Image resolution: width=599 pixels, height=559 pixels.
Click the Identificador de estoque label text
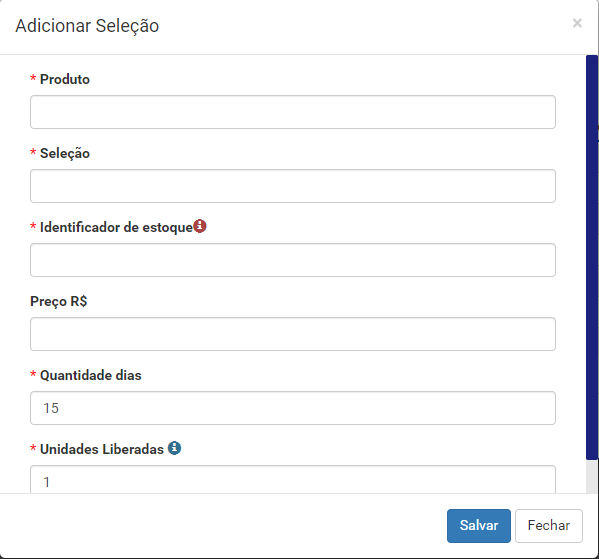pos(116,227)
